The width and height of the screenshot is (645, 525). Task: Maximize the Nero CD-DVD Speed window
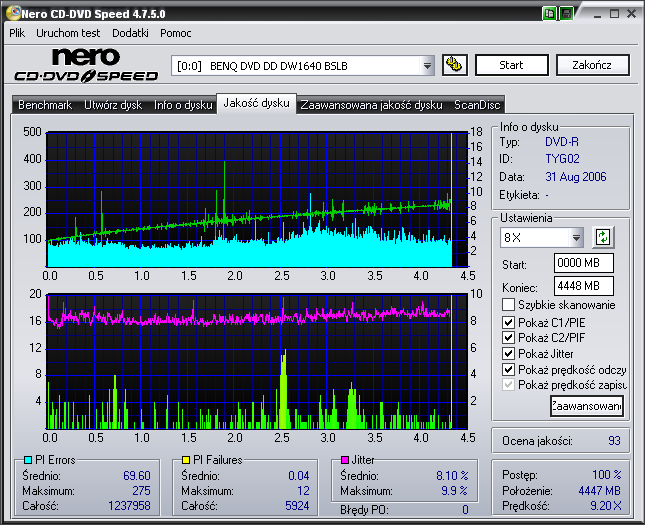click(x=614, y=14)
